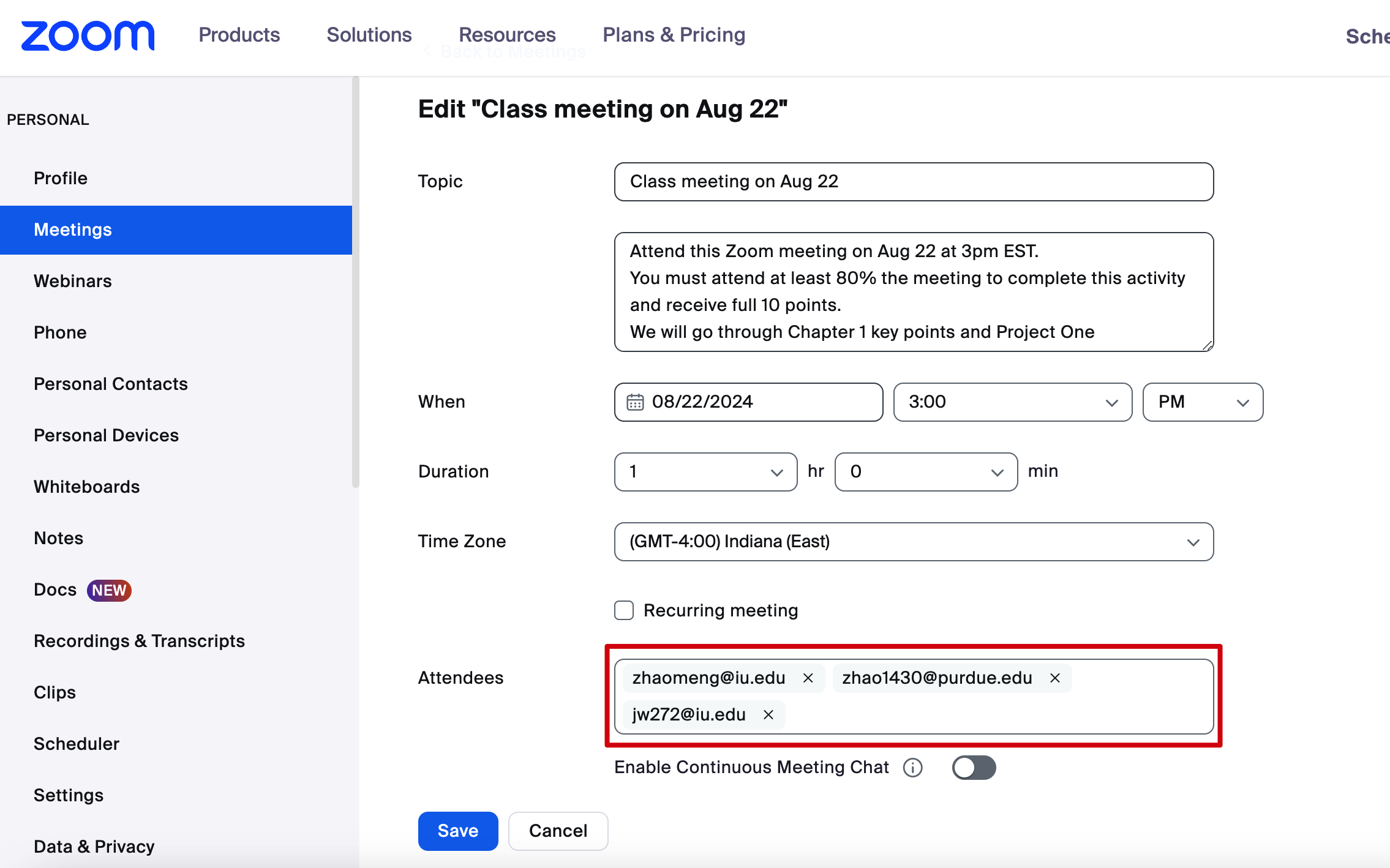1390x868 pixels.
Task: Open Clips section
Action: (54, 692)
